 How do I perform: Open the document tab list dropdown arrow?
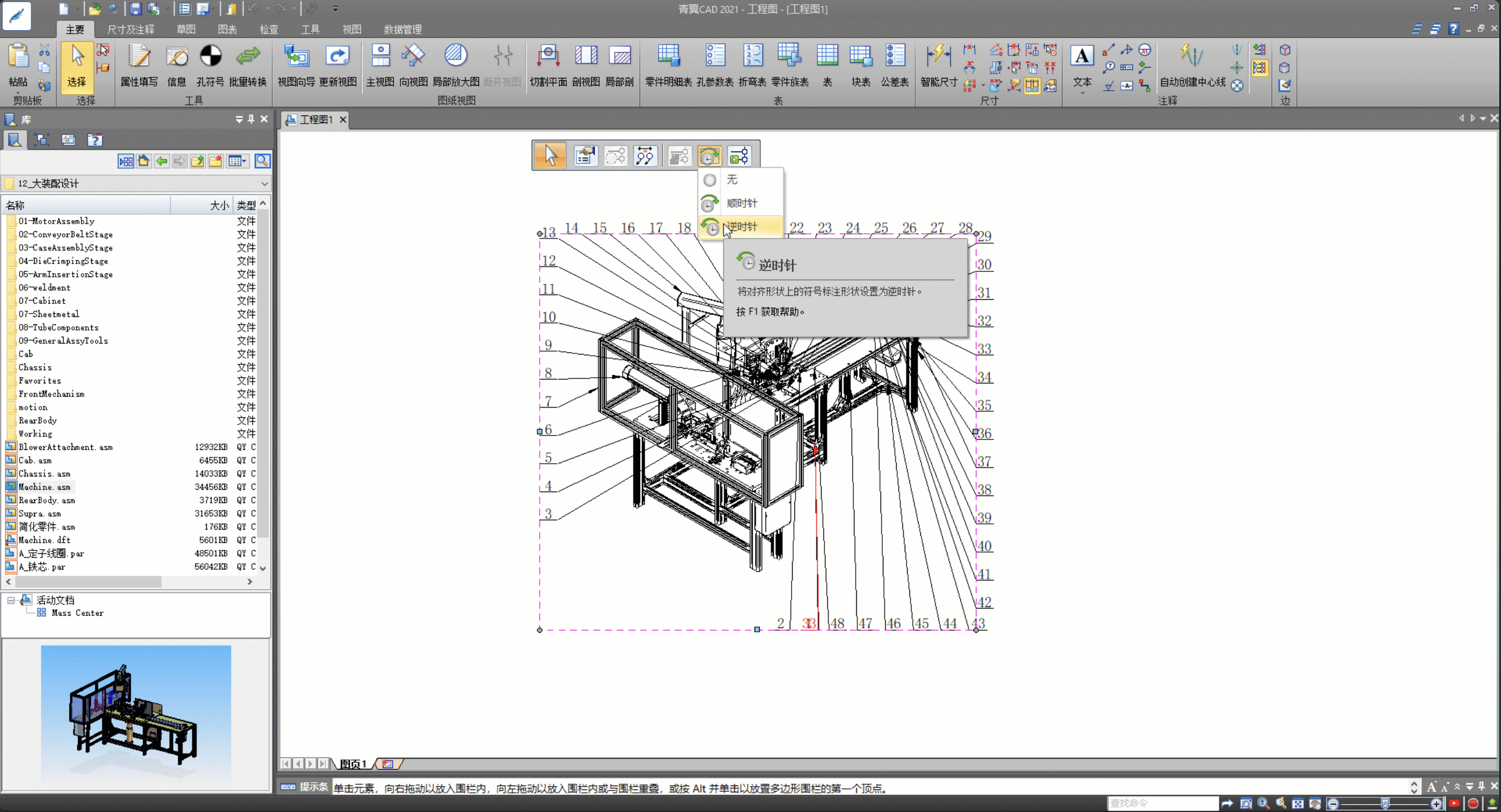pos(1483,119)
